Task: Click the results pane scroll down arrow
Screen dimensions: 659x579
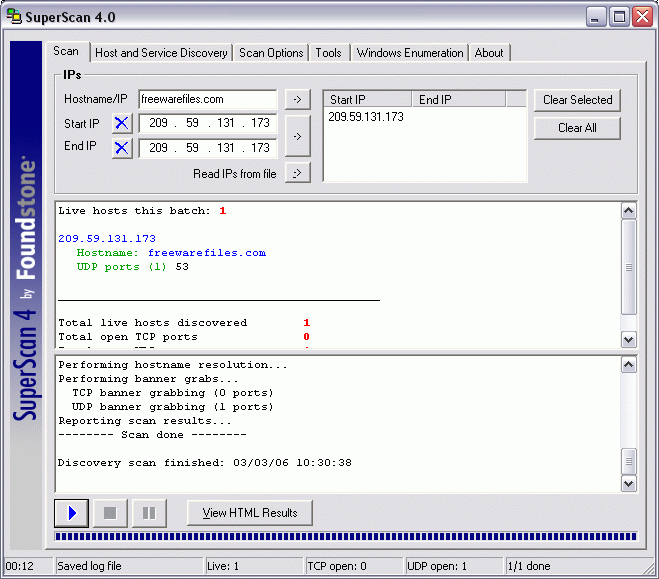Action: pos(629,340)
